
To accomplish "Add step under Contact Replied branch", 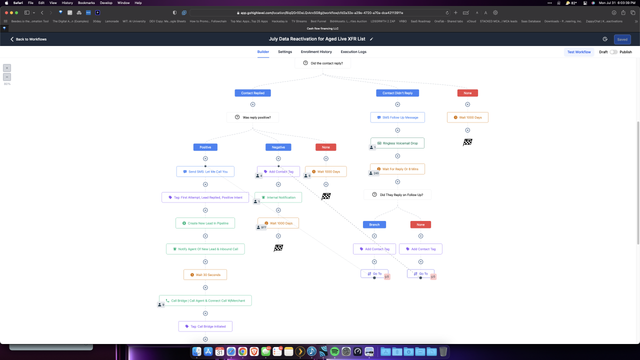I will tap(253, 104).
